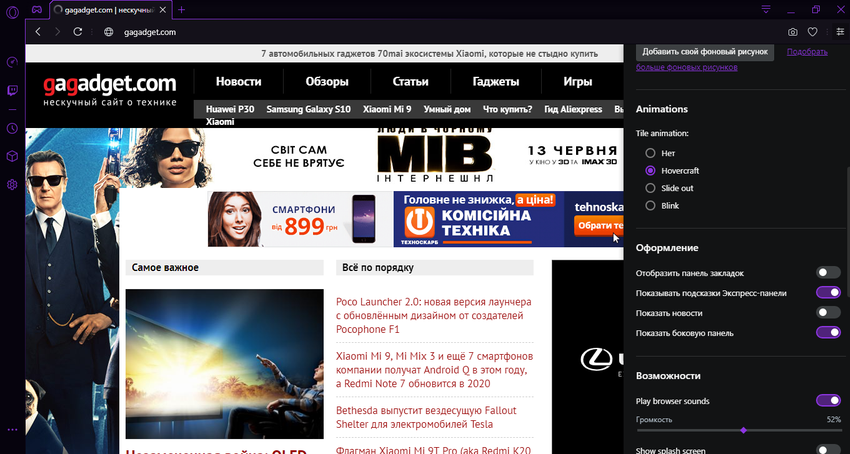Switch to the gagadget.com tab

[102, 9]
